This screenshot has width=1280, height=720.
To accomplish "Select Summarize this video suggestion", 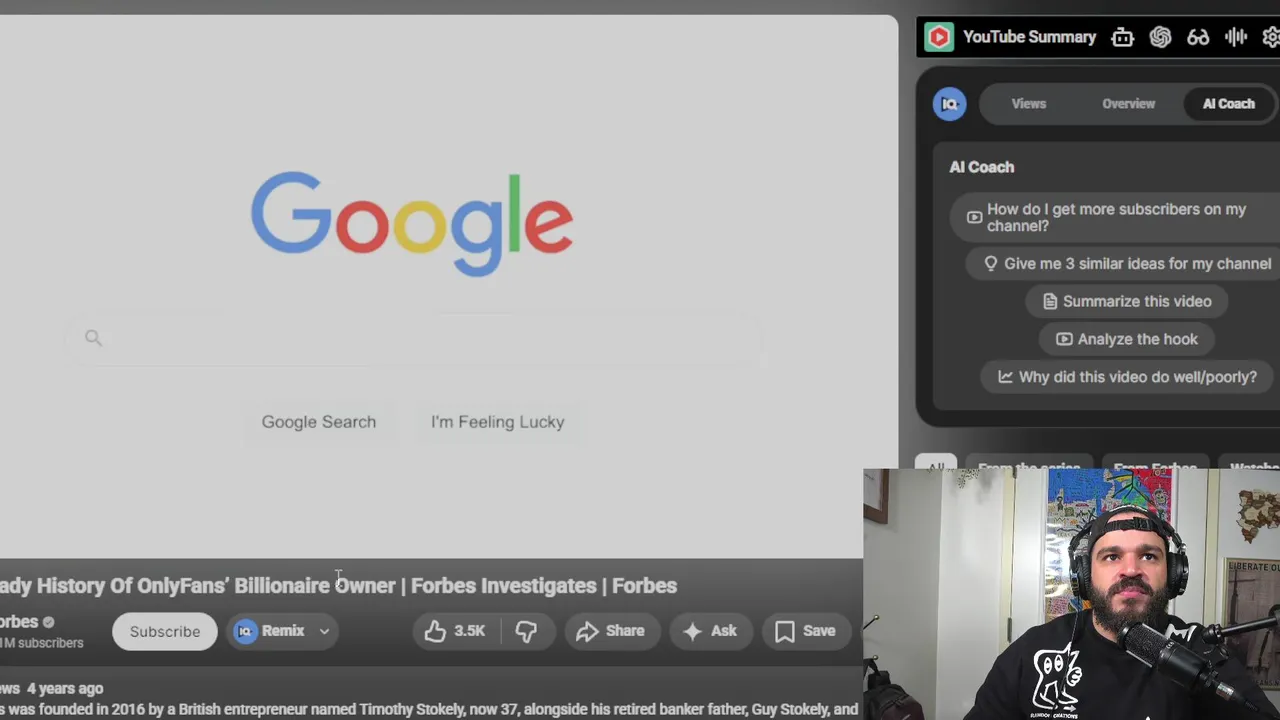I will (1126, 301).
